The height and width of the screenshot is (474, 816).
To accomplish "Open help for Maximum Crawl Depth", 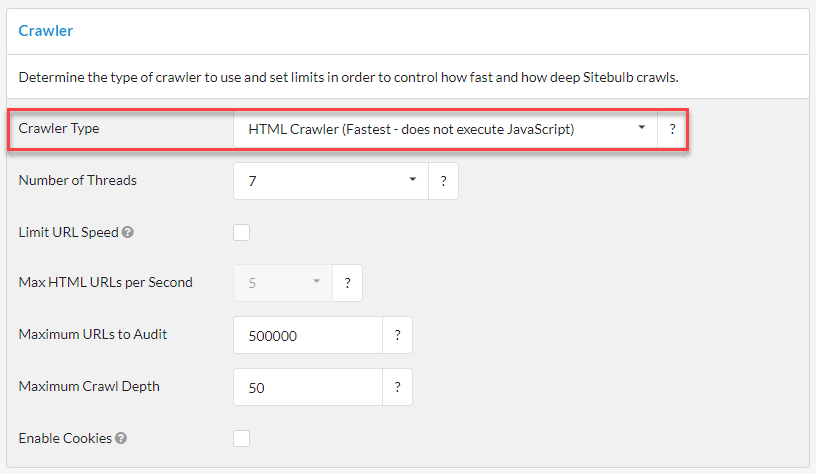I will [397, 387].
